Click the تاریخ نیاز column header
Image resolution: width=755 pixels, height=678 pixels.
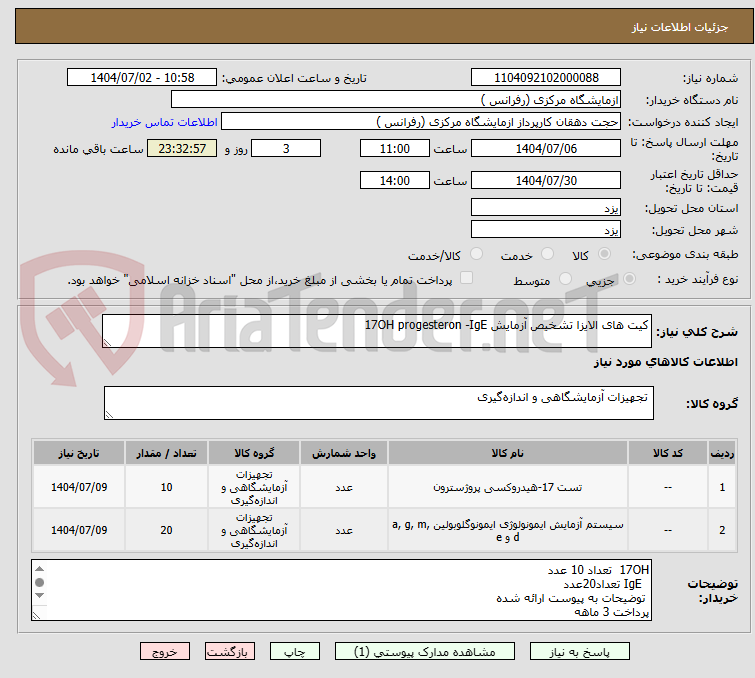79,453
